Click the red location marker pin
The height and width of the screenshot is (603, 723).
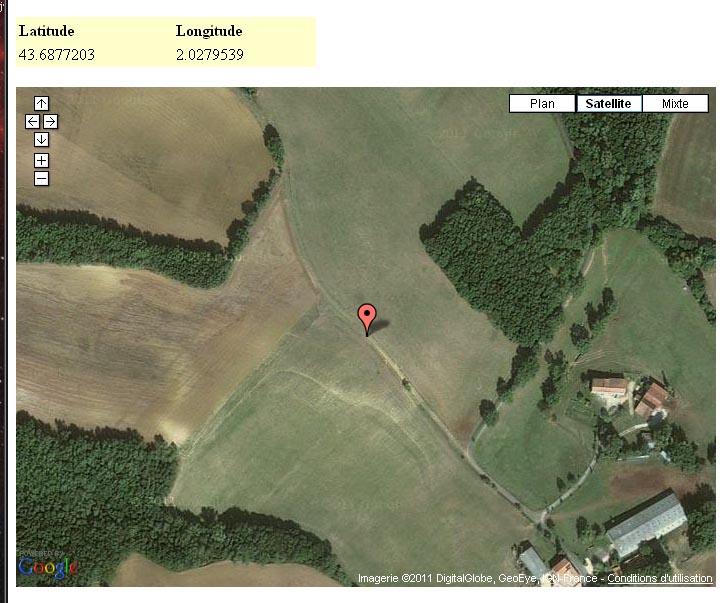[367, 319]
